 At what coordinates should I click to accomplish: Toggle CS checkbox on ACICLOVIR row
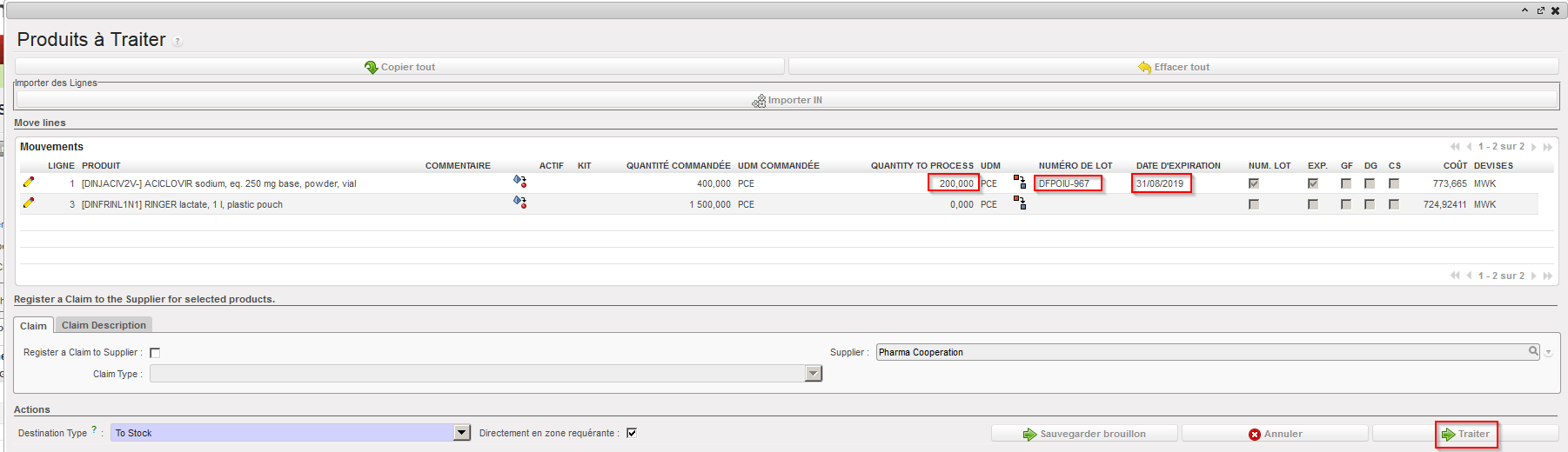(1394, 183)
